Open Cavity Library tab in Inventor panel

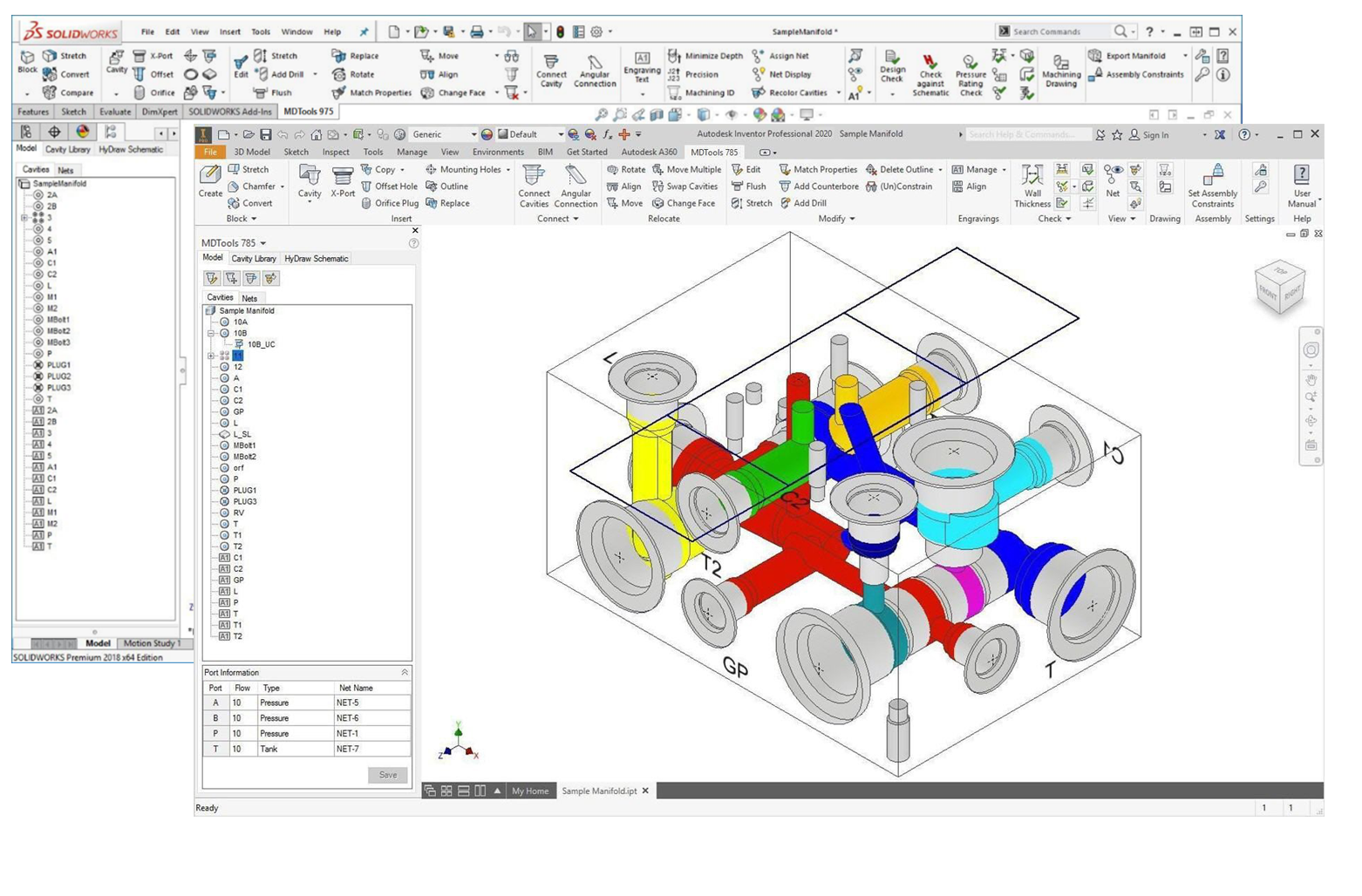[254, 259]
